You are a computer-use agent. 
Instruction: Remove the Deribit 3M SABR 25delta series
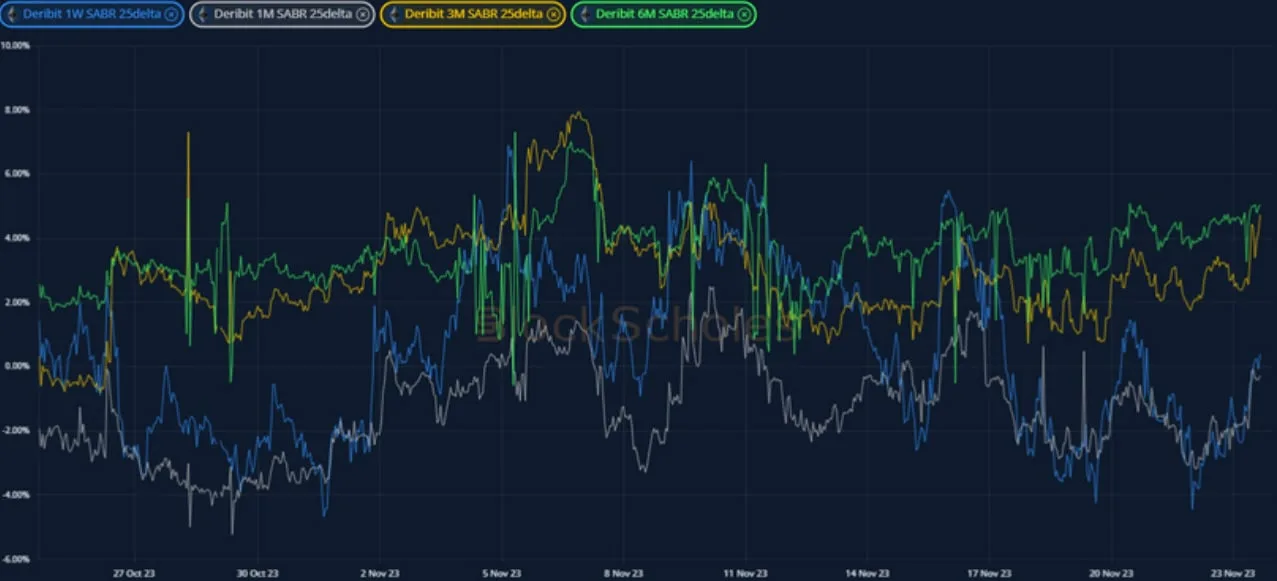552,14
